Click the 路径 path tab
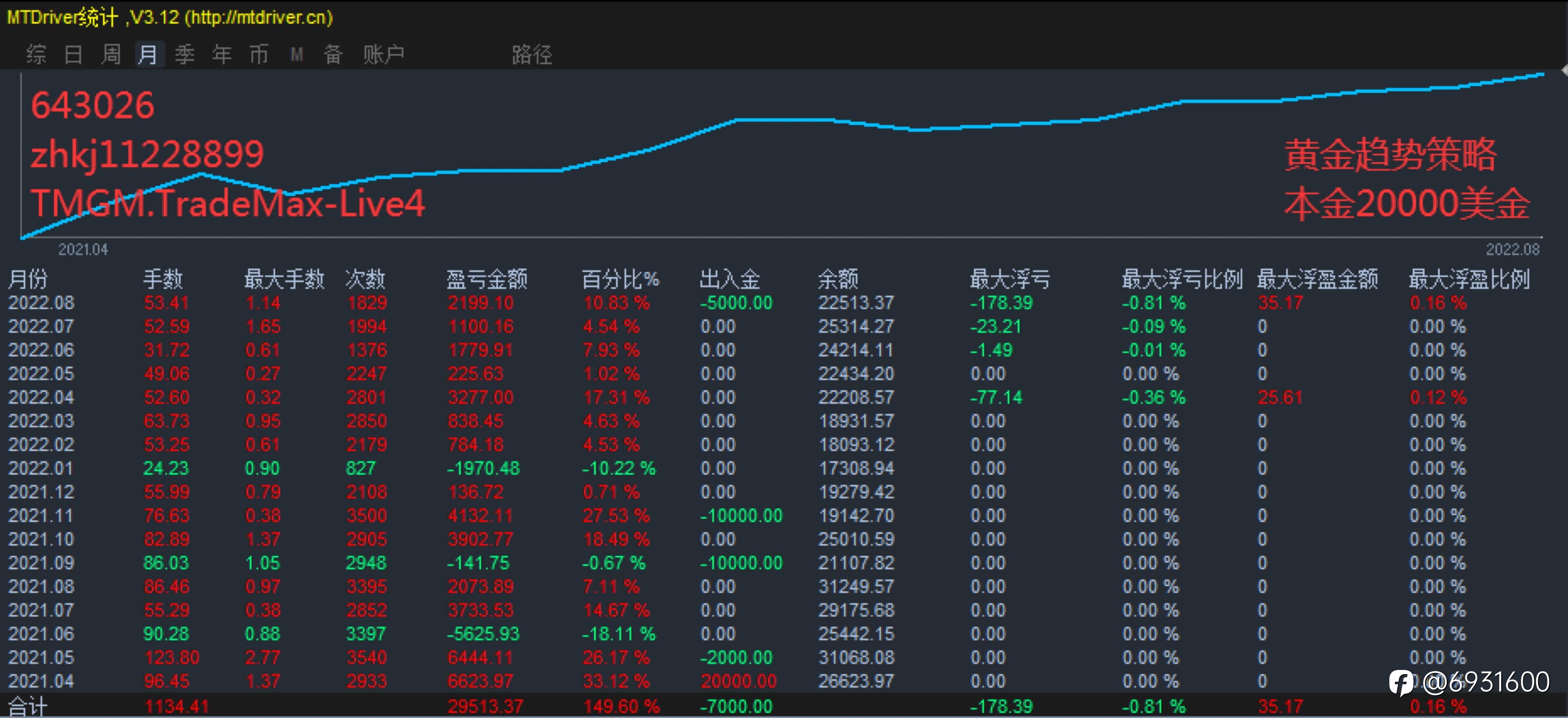 [x=532, y=55]
